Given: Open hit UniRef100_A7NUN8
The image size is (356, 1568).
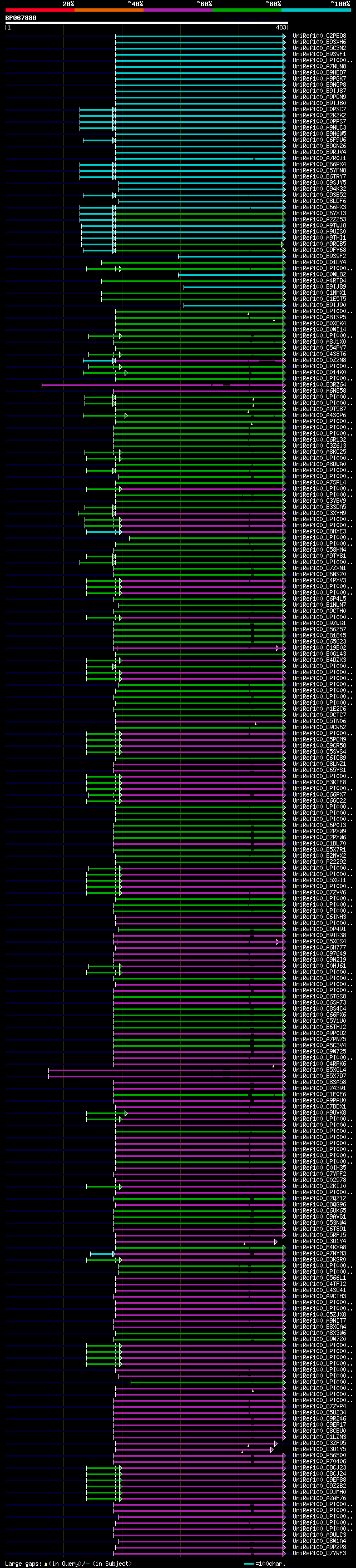Looking at the screenshot, I should [319, 66].
